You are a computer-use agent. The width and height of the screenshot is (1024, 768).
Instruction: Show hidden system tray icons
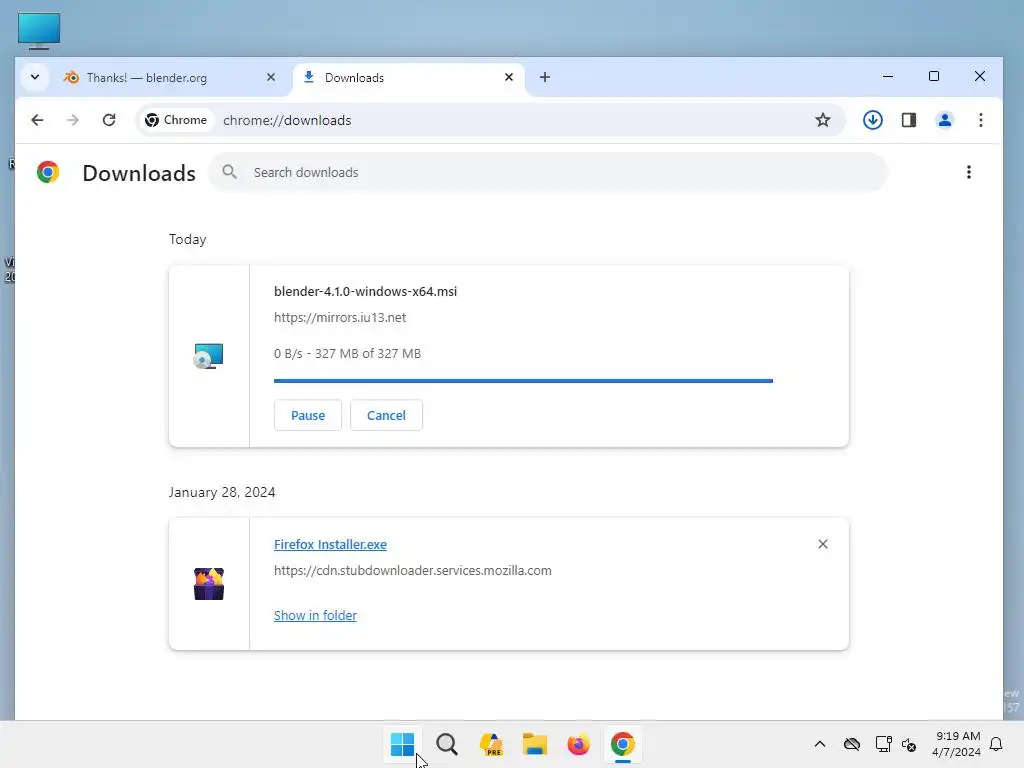[820, 744]
